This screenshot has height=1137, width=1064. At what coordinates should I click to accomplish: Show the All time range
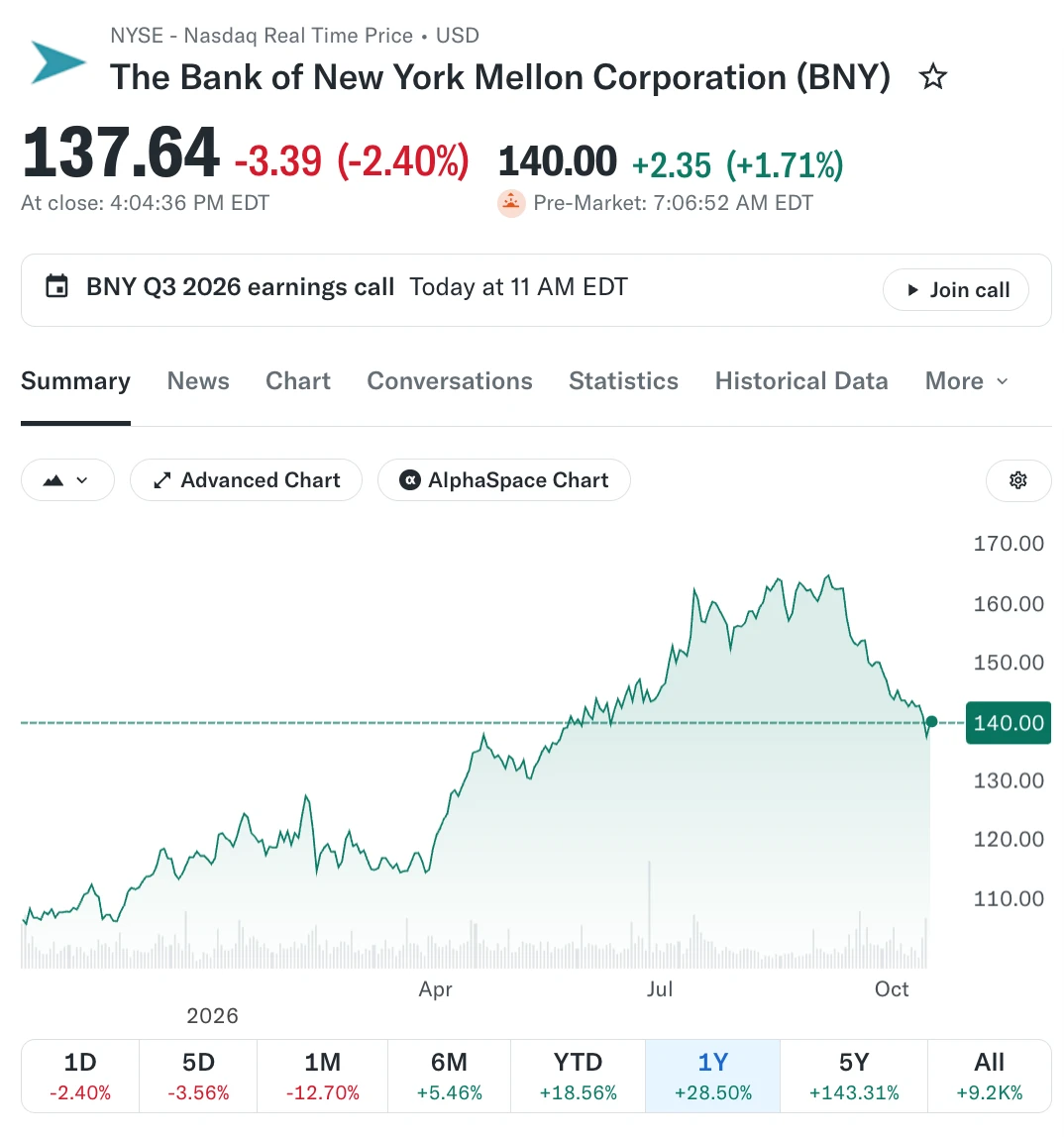coord(990,1076)
